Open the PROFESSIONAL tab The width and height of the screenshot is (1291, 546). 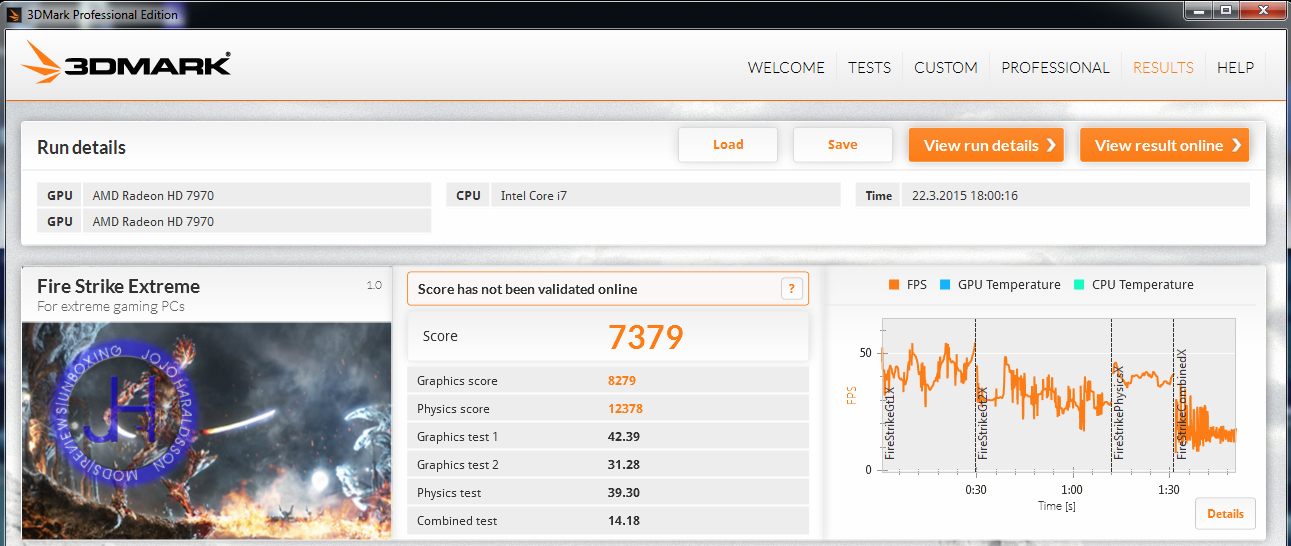point(1055,68)
